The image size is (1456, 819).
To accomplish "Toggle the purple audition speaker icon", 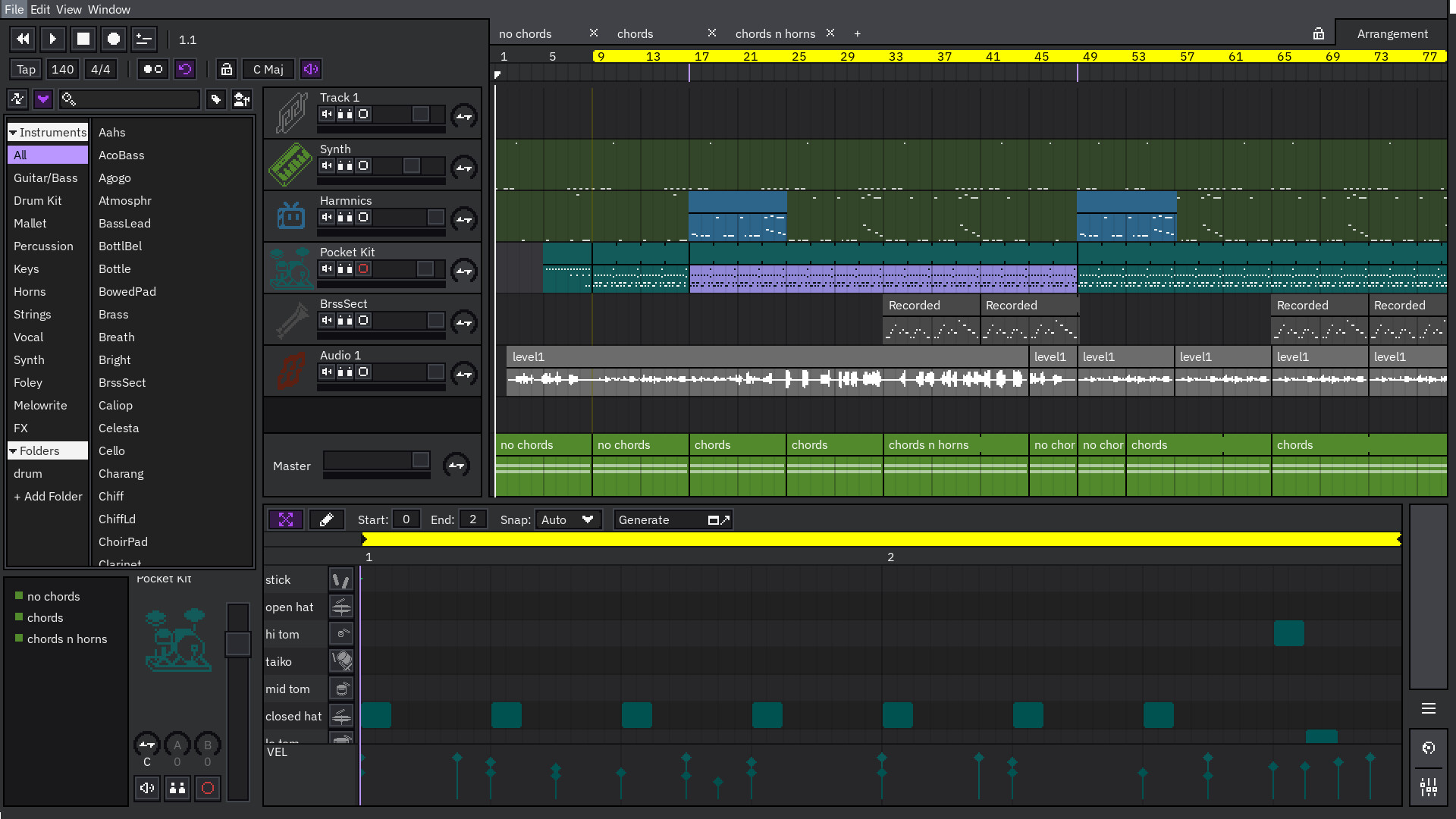I will [311, 69].
